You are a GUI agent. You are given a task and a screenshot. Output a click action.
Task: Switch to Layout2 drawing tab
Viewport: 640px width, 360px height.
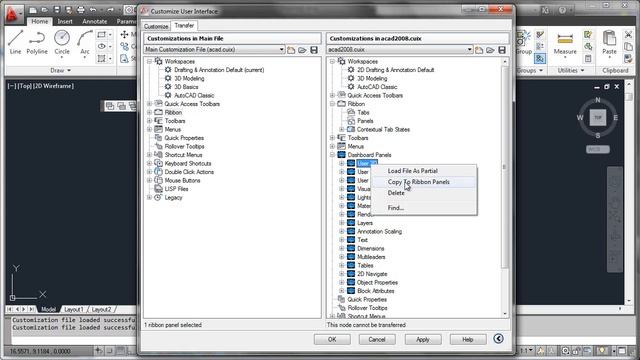101,309
